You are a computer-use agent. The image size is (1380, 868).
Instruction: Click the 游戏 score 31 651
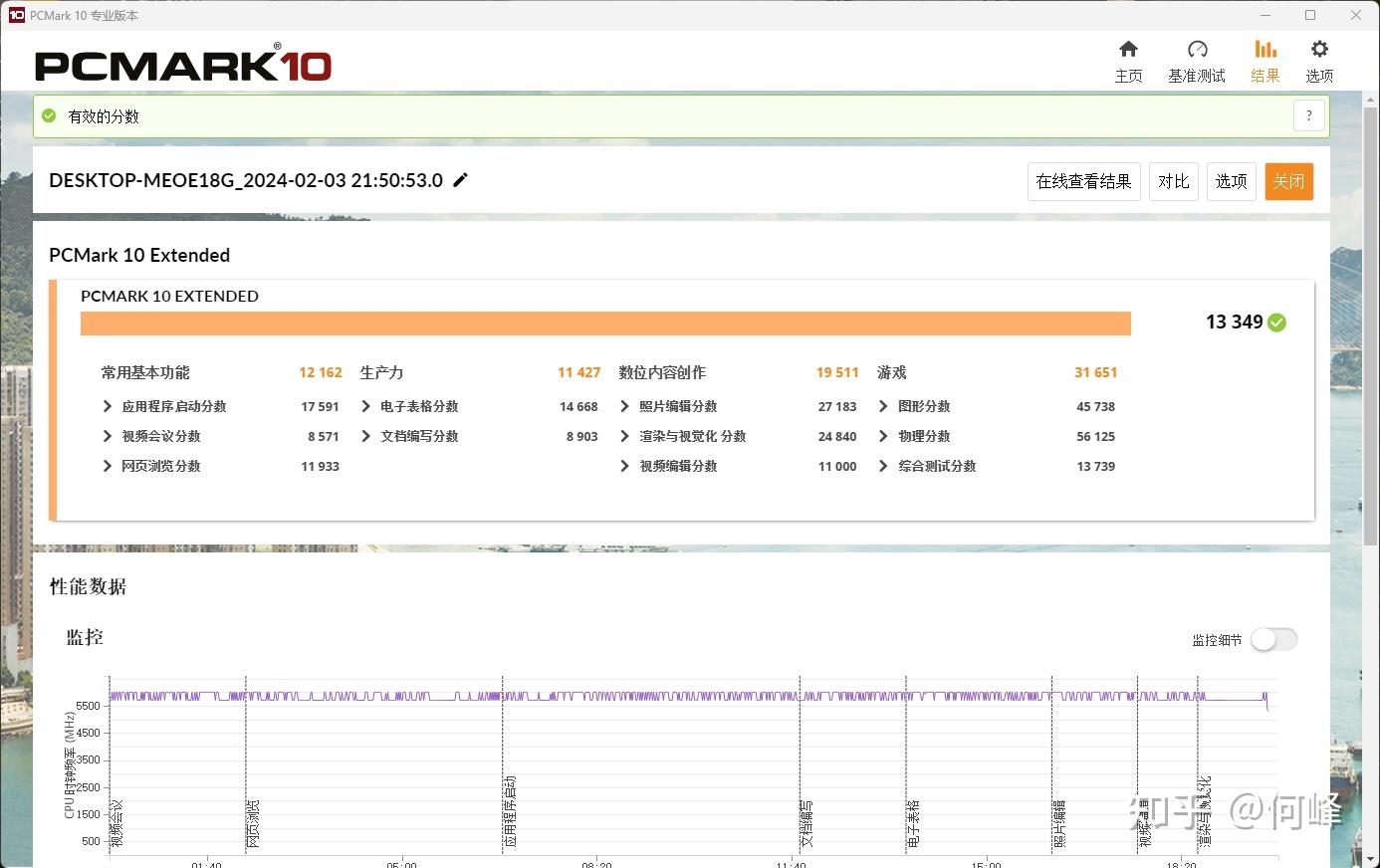(x=1096, y=372)
